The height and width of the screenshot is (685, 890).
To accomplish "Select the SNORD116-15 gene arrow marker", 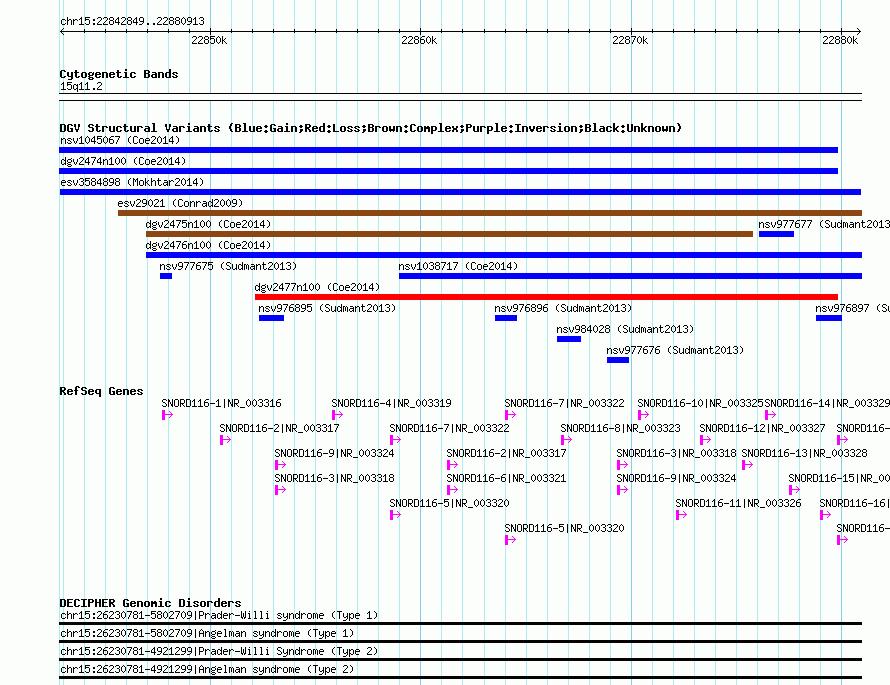I will coord(795,490).
